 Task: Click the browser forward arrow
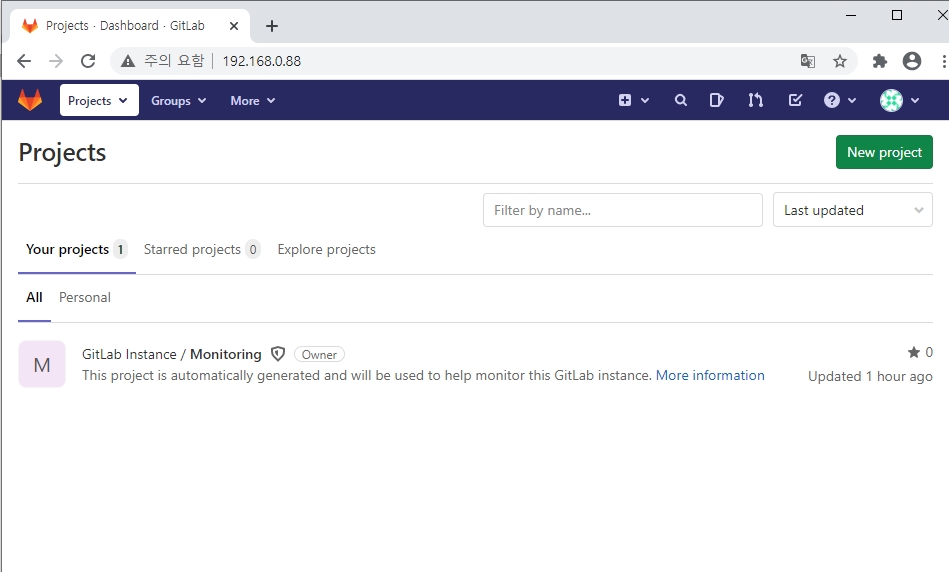(x=56, y=61)
